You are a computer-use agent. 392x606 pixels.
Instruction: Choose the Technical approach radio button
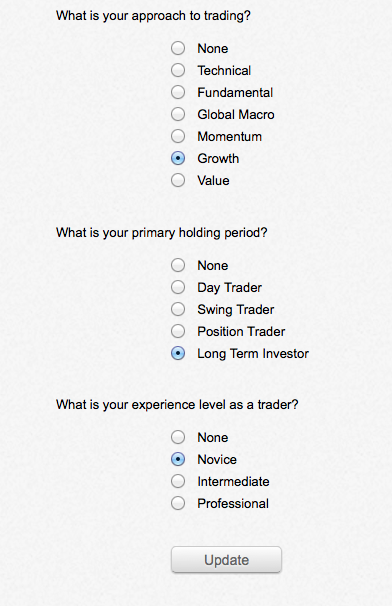(x=178, y=70)
